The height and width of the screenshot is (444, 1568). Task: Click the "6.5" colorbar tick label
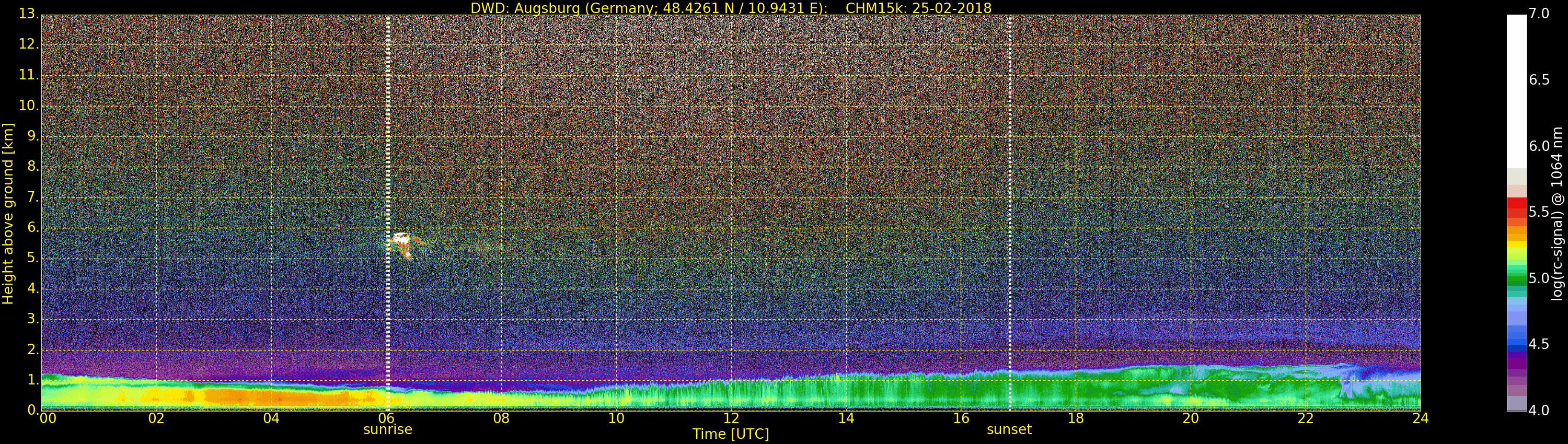click(1539, 80)
